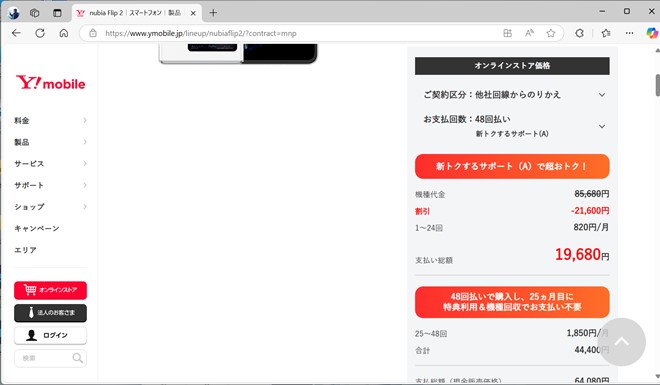Open the お支払回数 48回払い dropdown
660x385 pixels.
512,126
